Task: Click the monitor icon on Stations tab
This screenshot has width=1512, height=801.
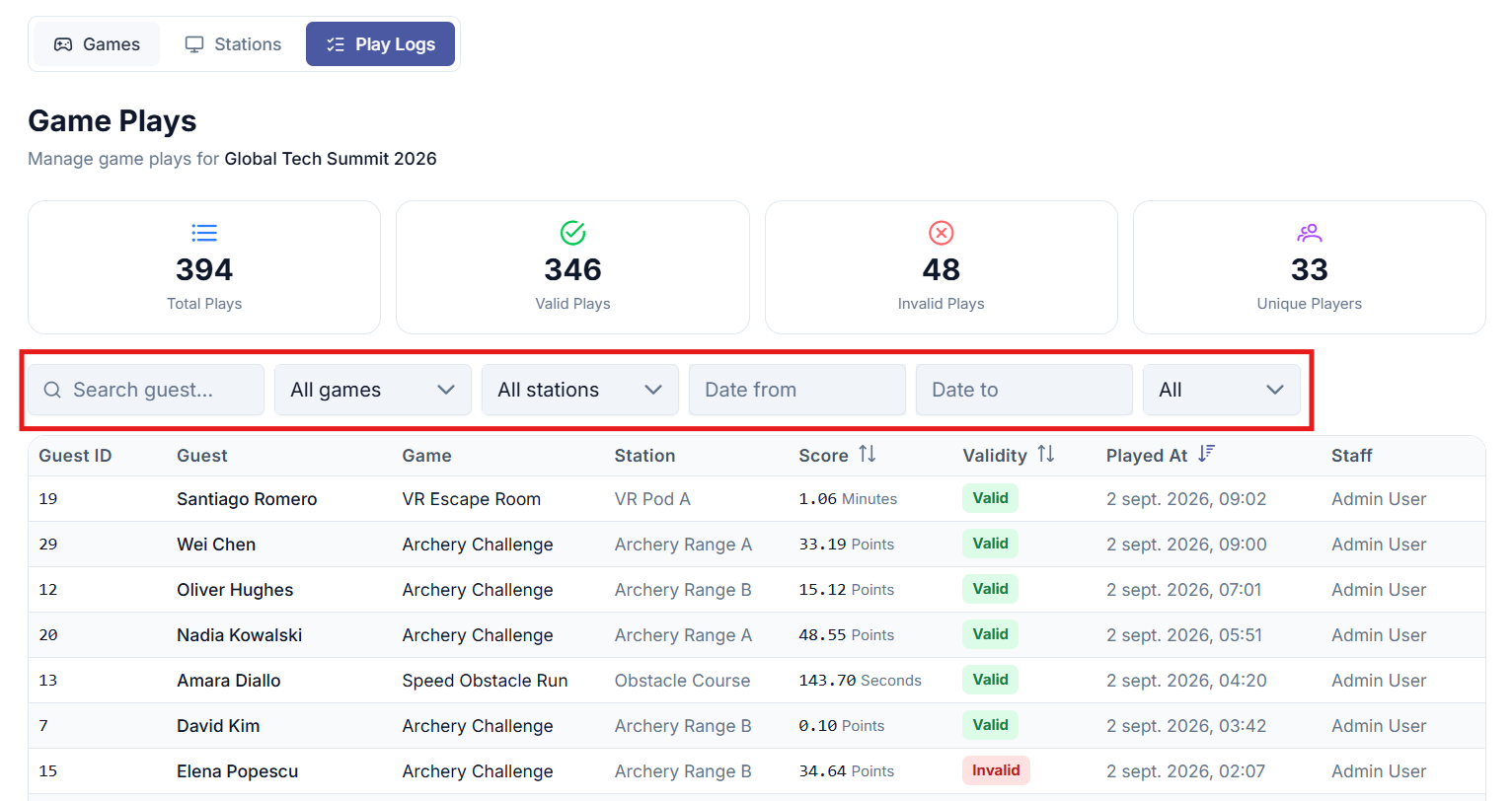Action: tap(194, 44)
